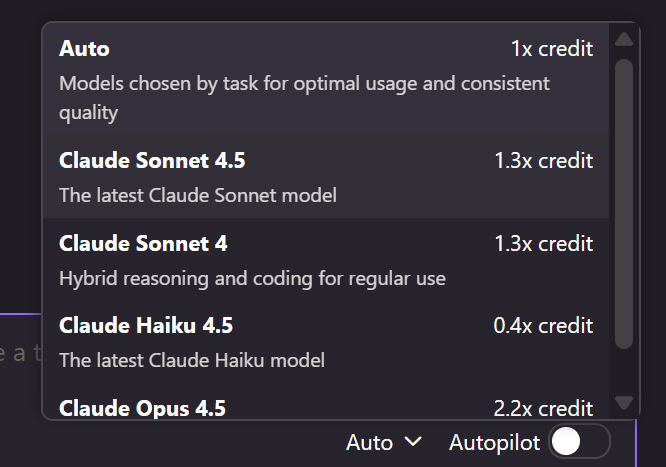Click the 1.3x credit on Sonnet 4.5
The width and height of the screenshot is (666, 467).
(x=544, y=161)
